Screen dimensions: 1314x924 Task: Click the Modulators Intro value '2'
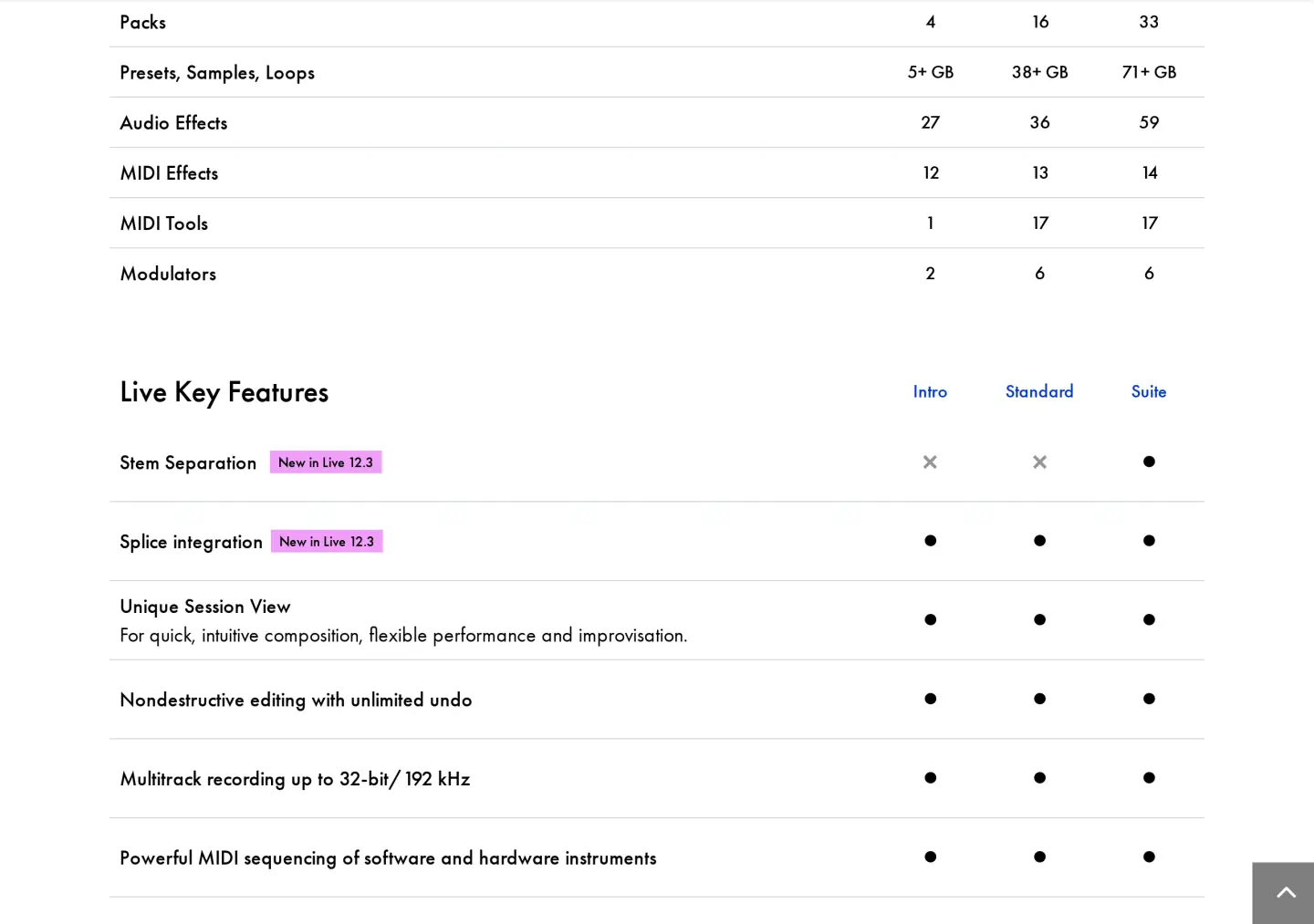[x=930, y=273]
